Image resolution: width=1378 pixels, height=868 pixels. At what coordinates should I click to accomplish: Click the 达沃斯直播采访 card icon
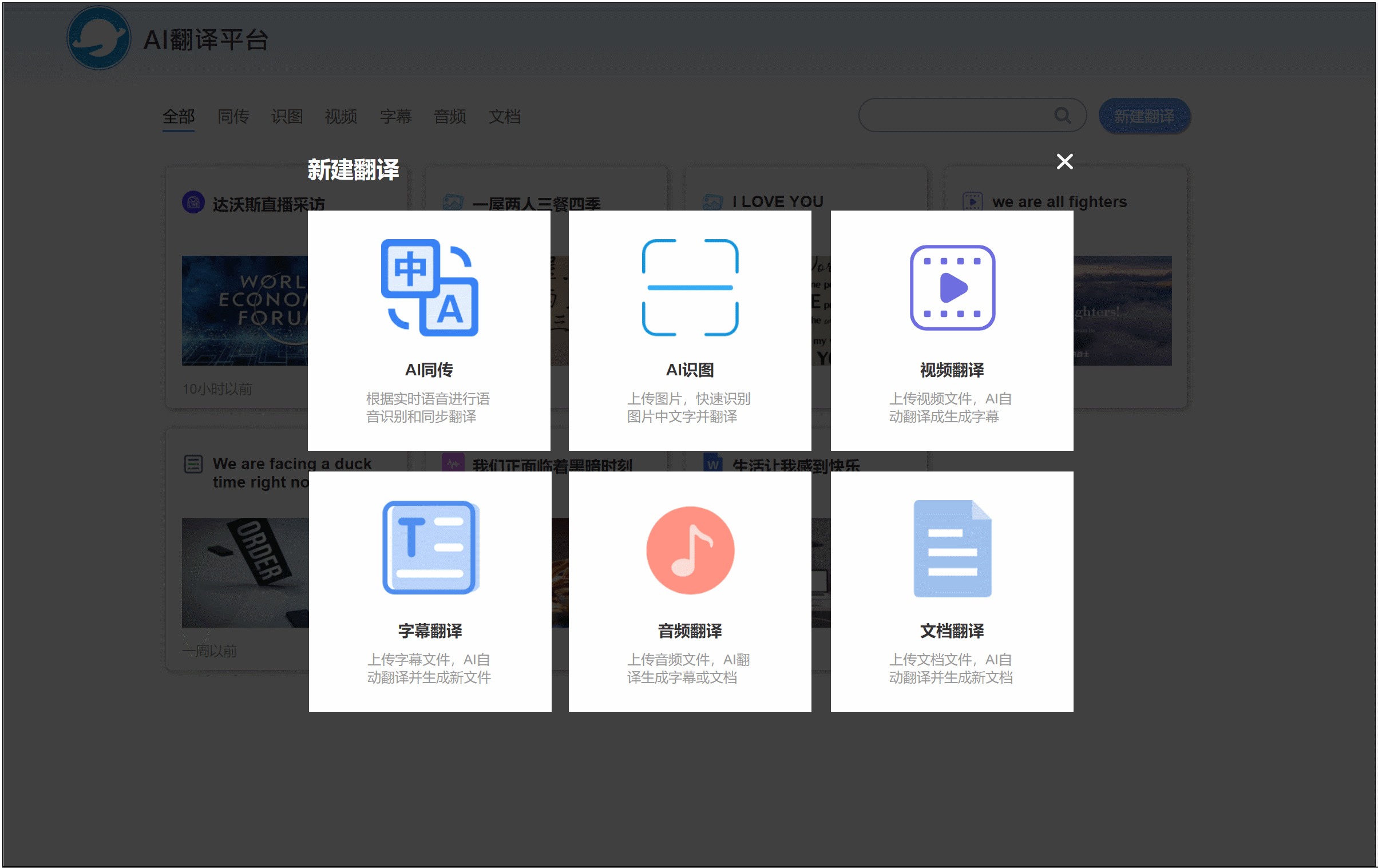(193, 202)
